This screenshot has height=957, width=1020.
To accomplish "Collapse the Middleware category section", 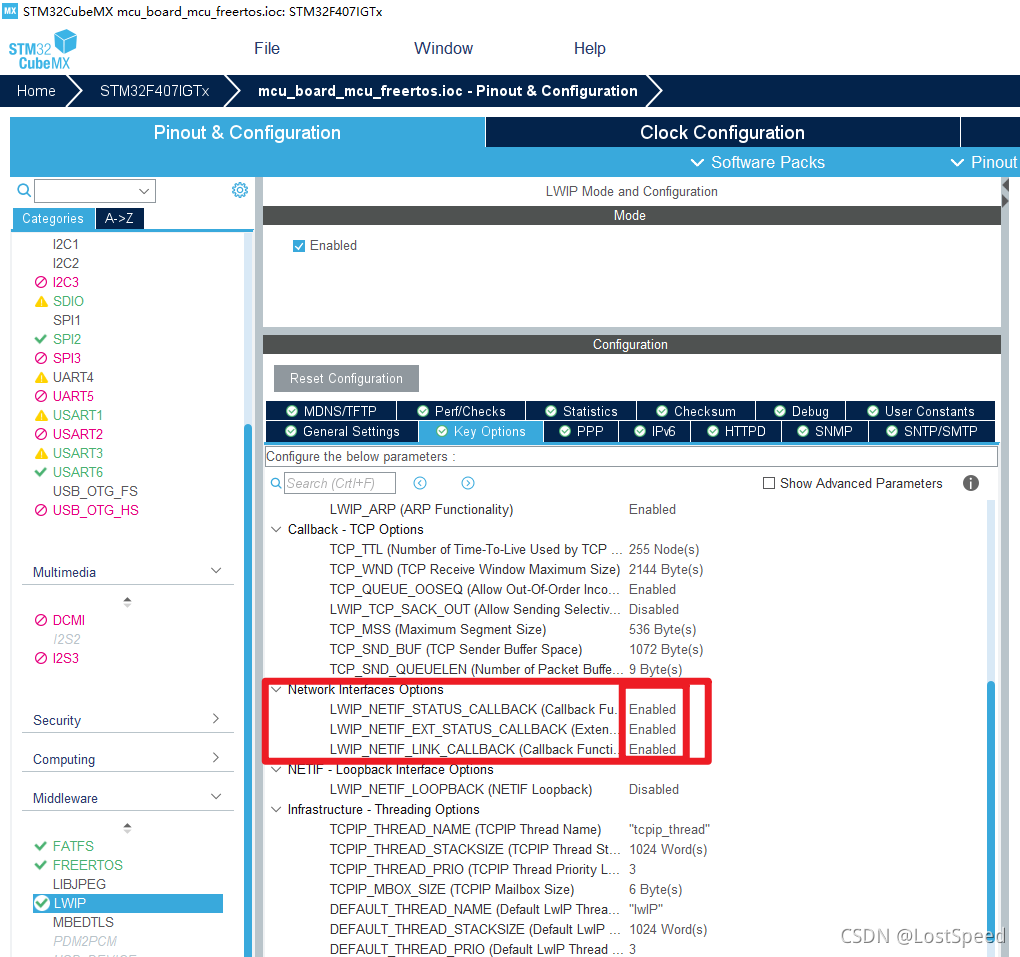I will click(x=216, y=796).
